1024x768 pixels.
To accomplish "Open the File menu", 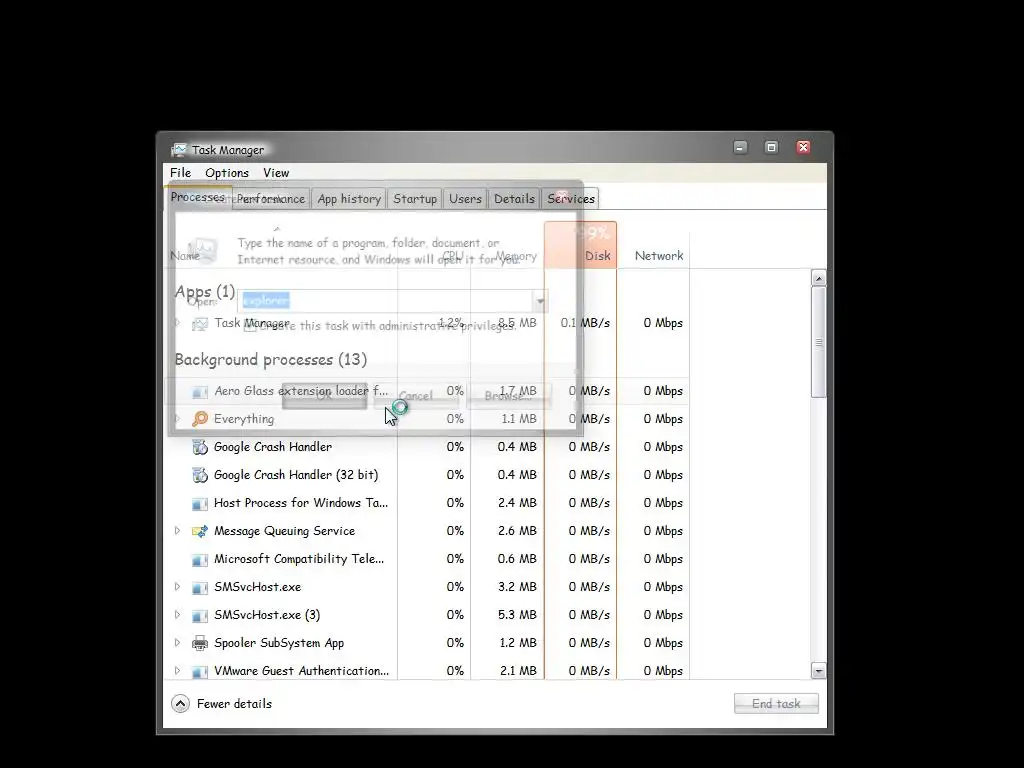I will pos(180,172).
